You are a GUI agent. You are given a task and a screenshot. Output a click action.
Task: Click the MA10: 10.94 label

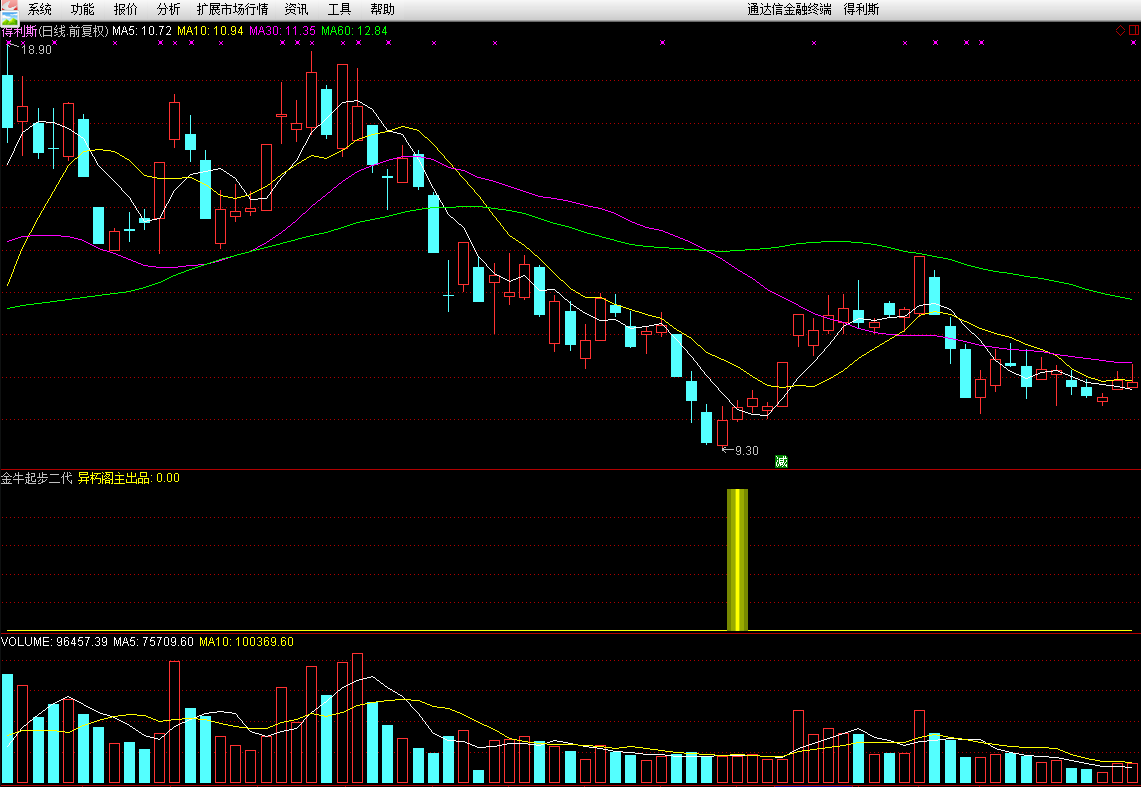(x=210, y=31)
